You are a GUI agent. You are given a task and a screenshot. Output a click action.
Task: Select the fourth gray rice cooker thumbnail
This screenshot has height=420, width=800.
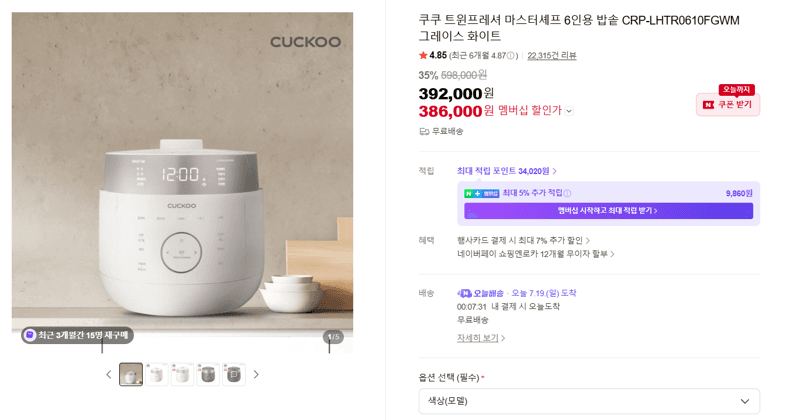(x=208, y=375)
